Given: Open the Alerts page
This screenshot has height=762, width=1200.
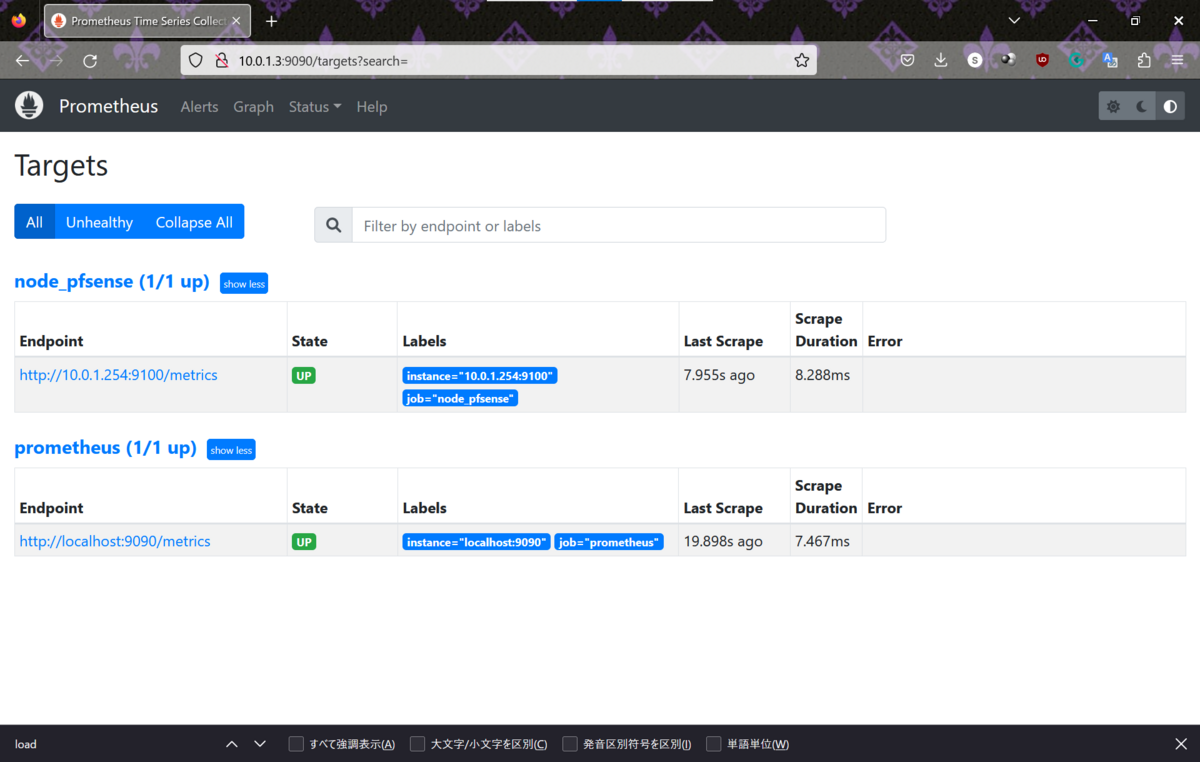Looking at the screenshot, I should pos(199,106).
